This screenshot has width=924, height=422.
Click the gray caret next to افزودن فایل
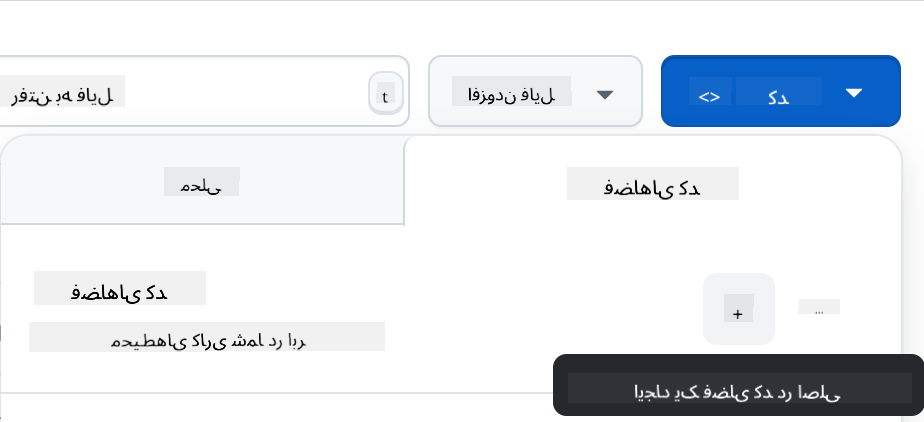pos(604,94)
